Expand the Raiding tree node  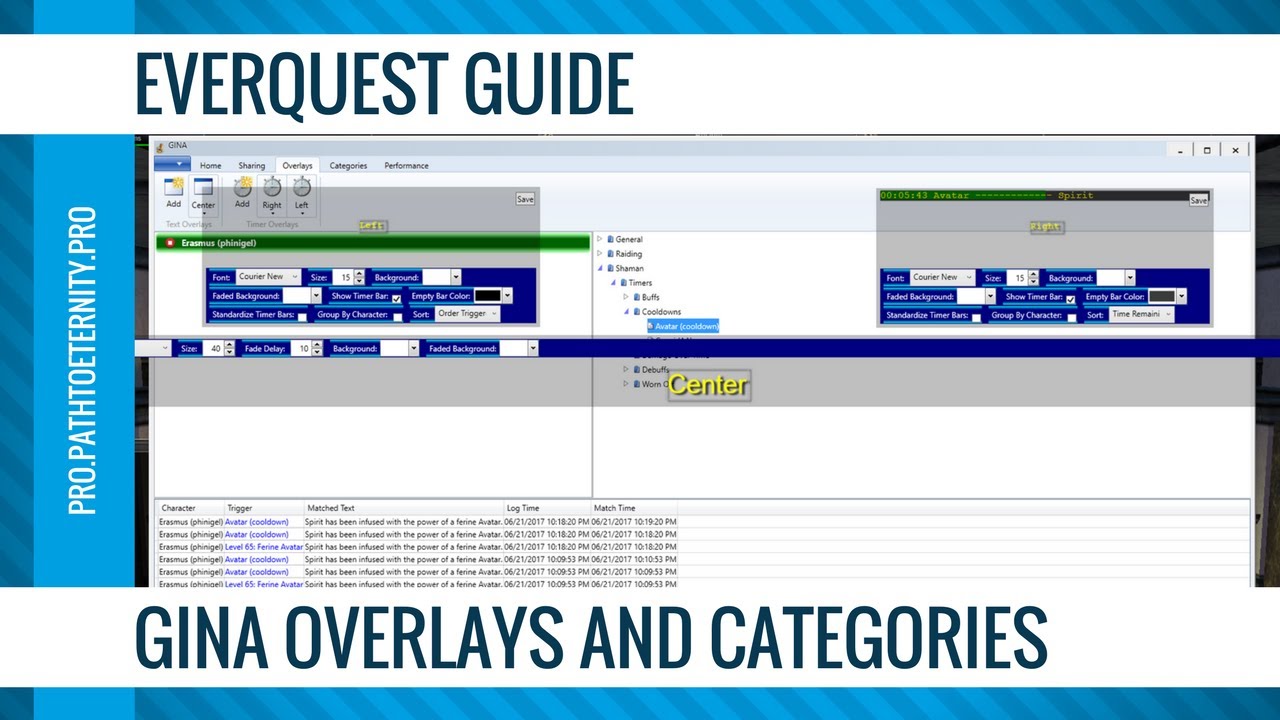[600, 254]
